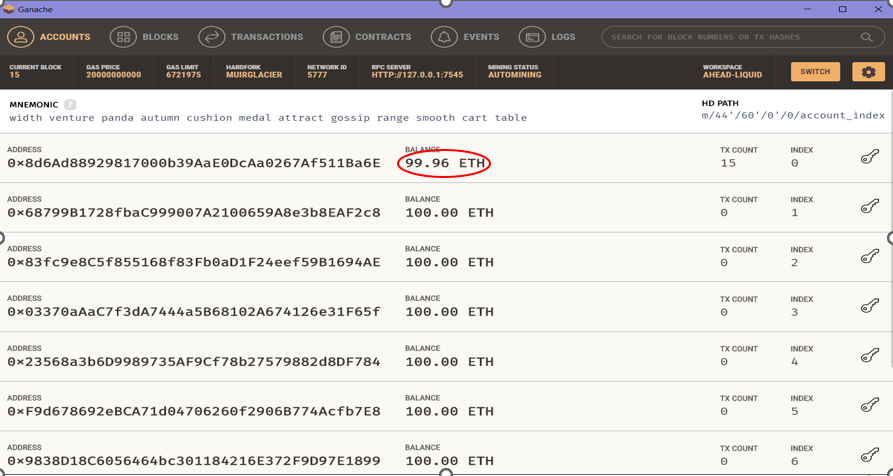This screenshot has width=893, height=476.
Task: Show private key for account index 3
Action: click(x=870, y=306)
